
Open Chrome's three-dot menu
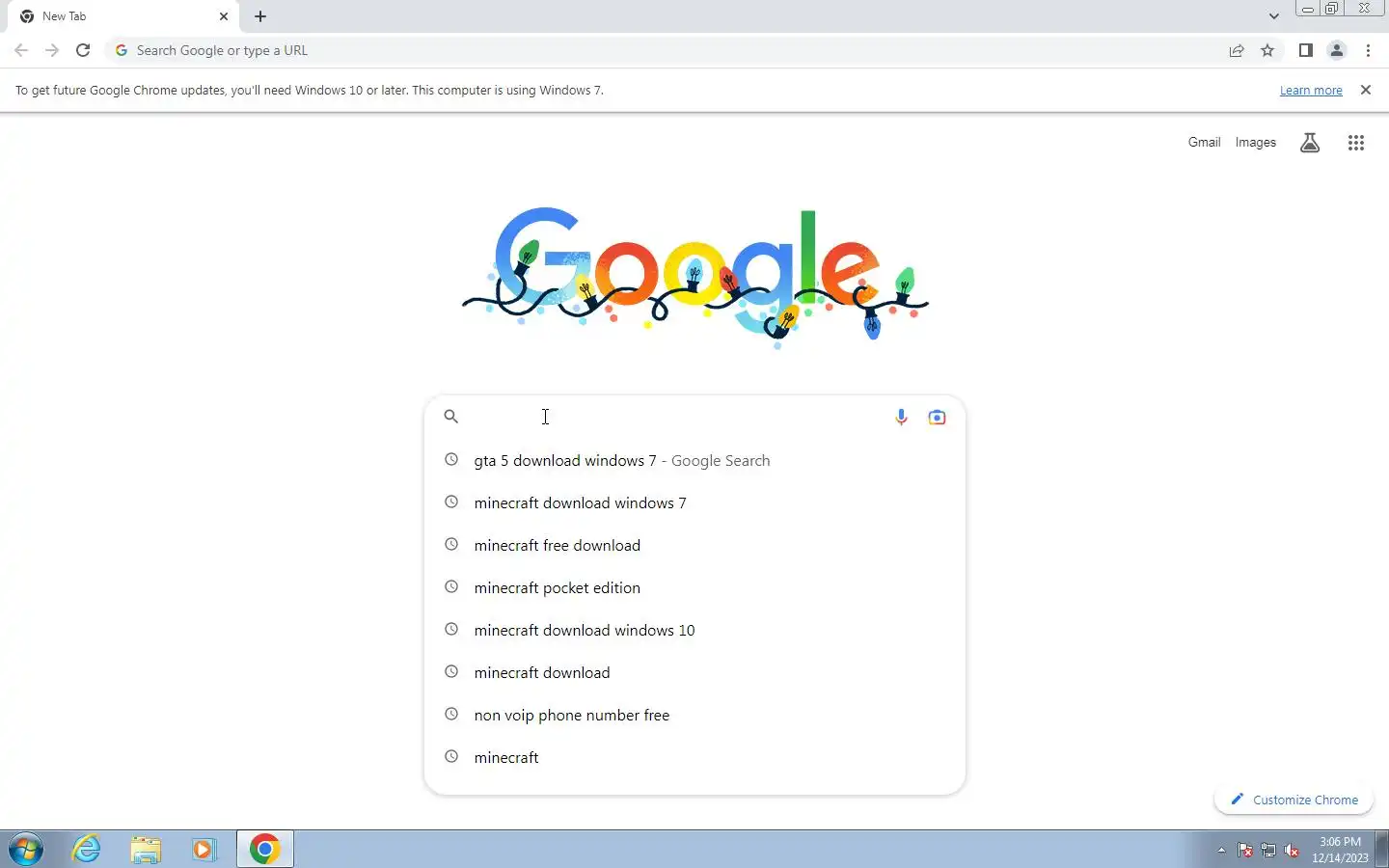coord(1368,50)
